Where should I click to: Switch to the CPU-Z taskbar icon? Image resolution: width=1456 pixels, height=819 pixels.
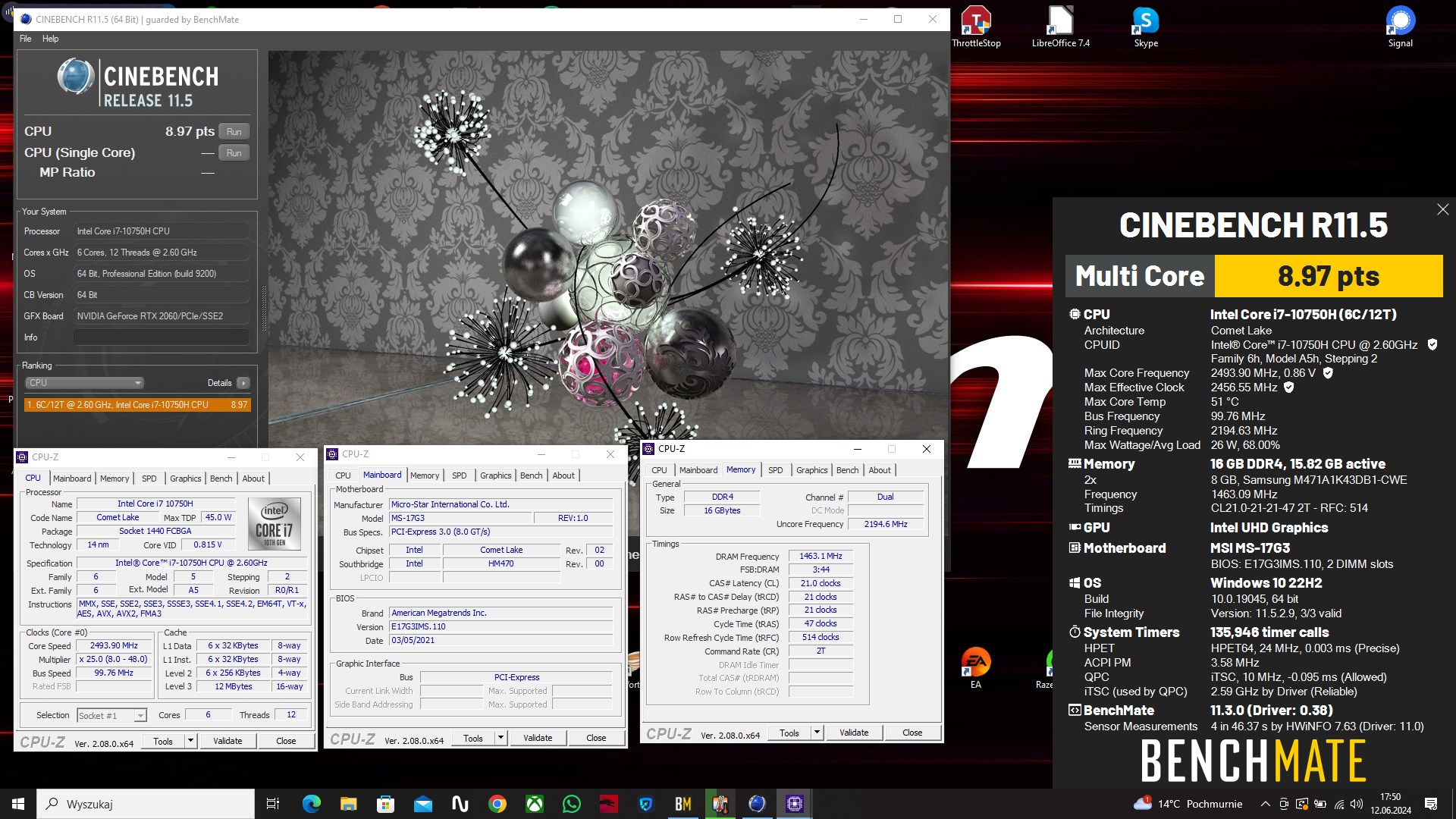[x=795, y=804]
